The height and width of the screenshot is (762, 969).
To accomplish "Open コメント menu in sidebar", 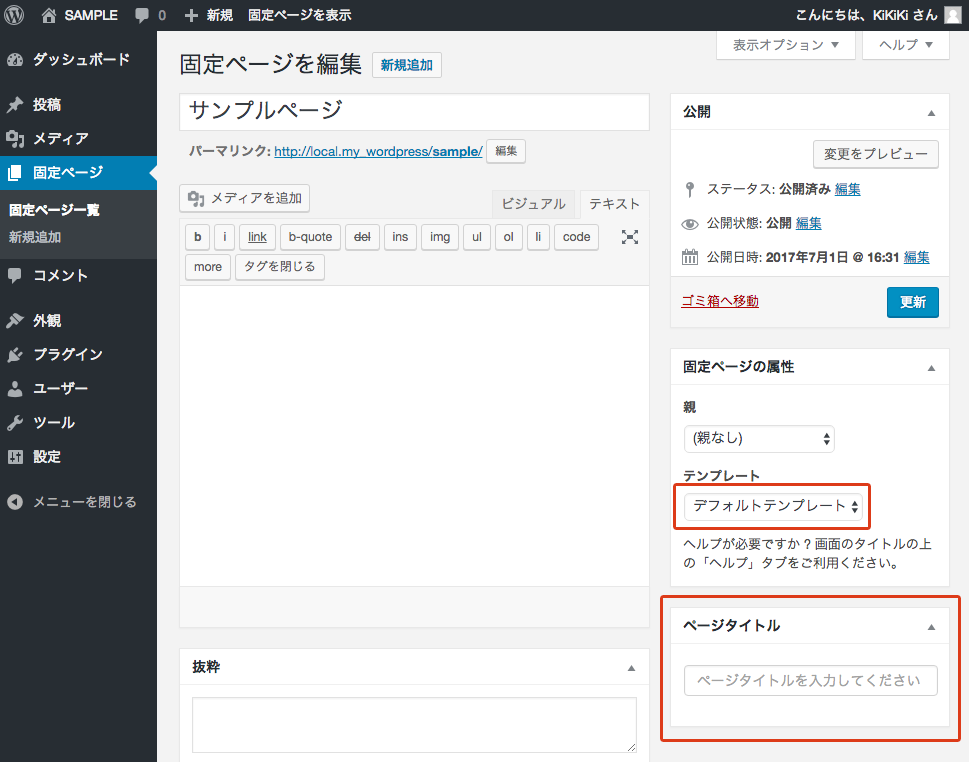I will pos(78,275).
